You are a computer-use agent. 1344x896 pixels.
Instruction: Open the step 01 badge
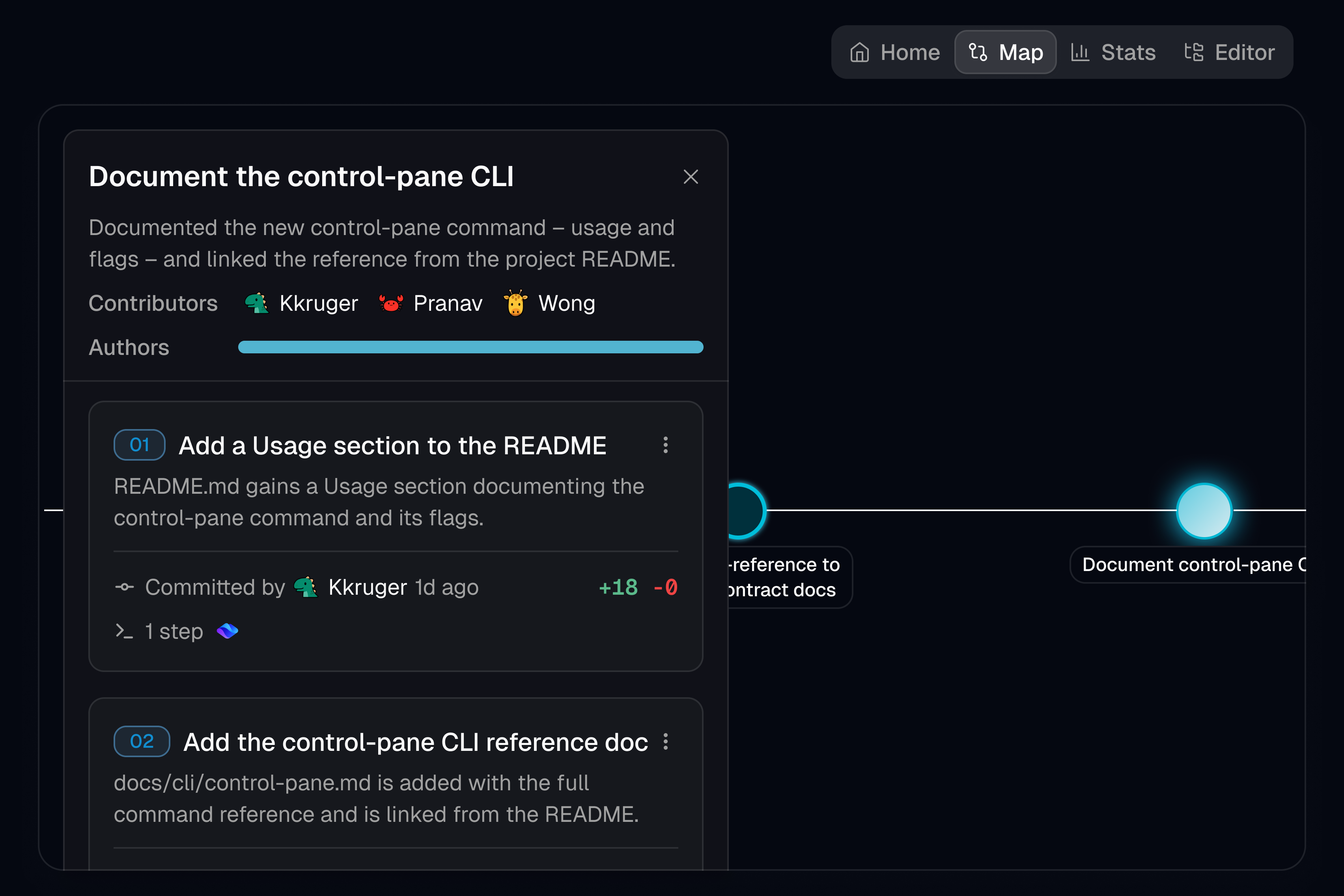click(140, 444)
